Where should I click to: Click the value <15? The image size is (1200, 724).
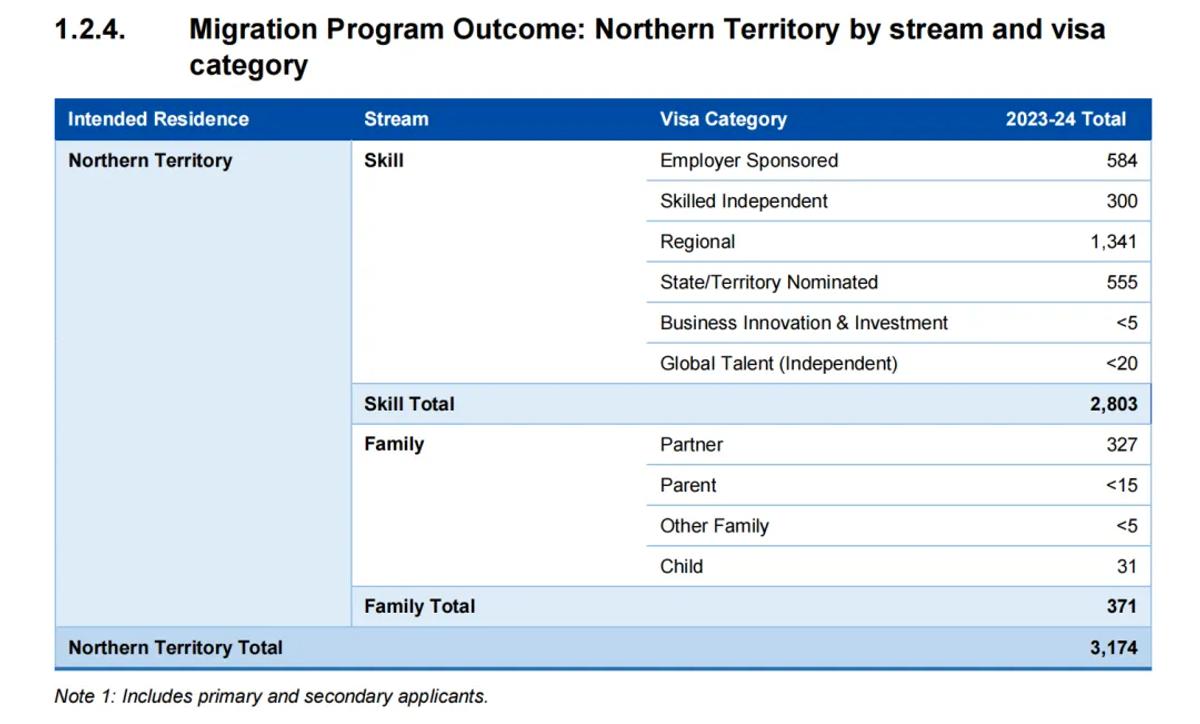click(1122, 485)
